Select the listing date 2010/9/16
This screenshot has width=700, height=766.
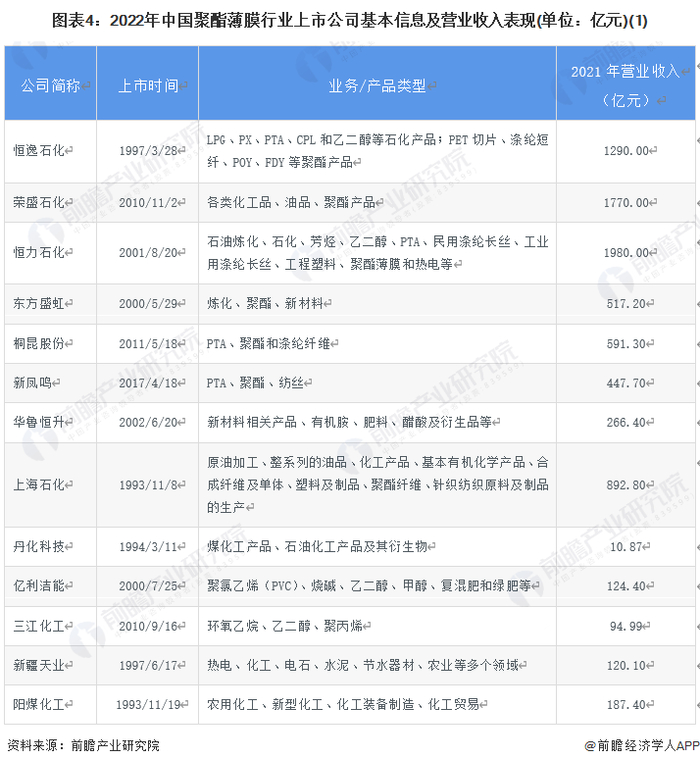coord(148,626)
